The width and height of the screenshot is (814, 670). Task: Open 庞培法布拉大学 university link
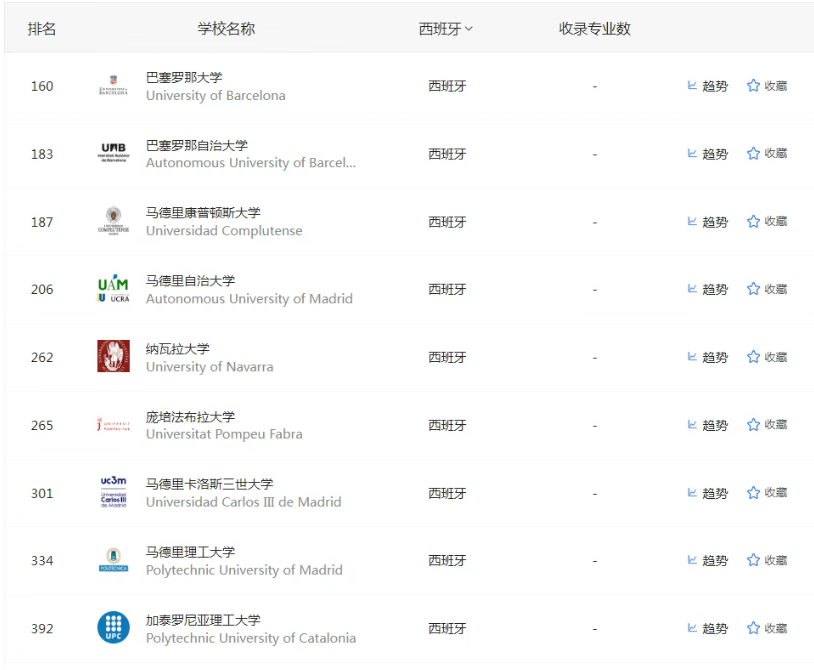pos(190,417)
